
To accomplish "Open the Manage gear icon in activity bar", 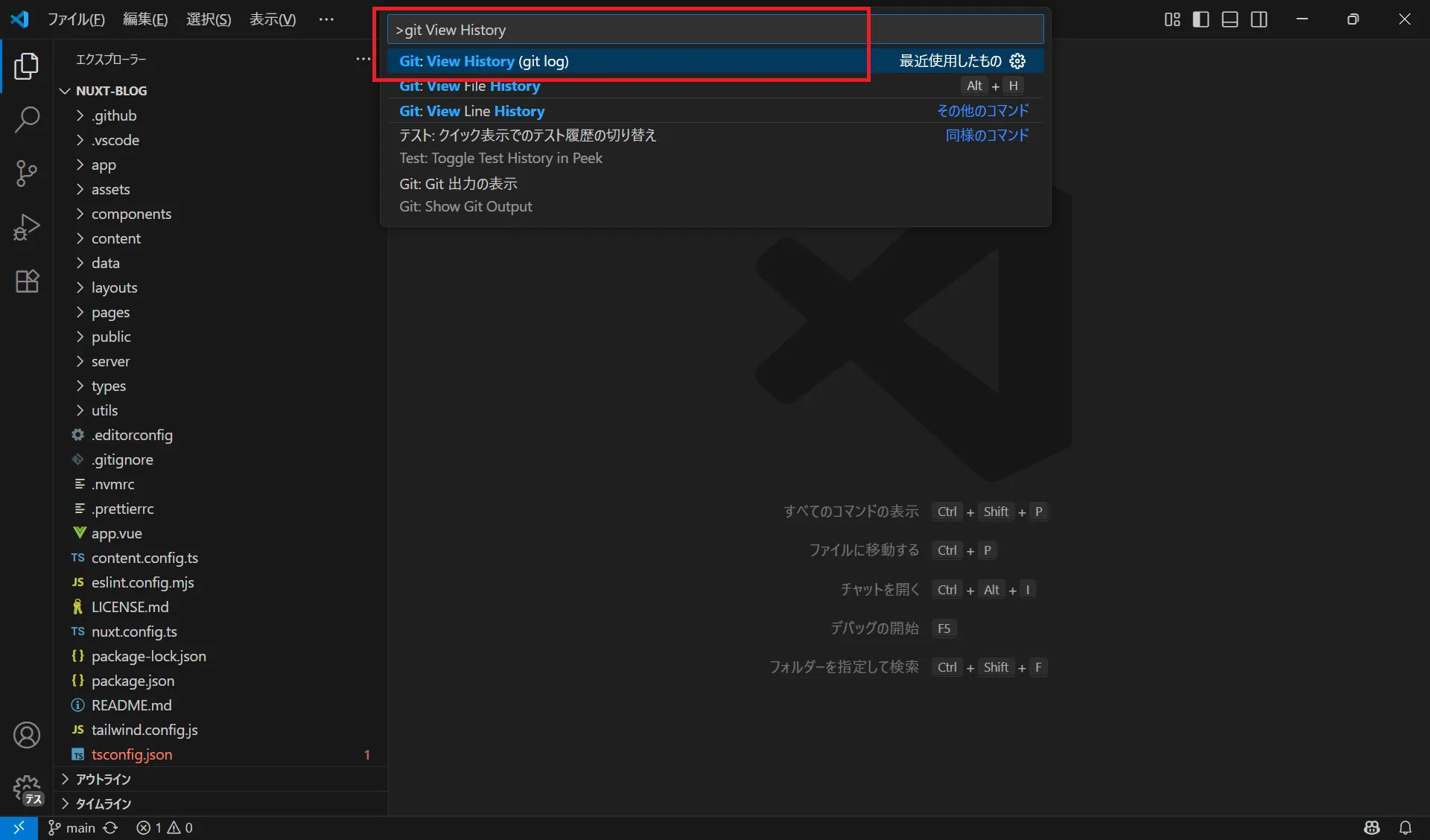I will tap(27, 789).
